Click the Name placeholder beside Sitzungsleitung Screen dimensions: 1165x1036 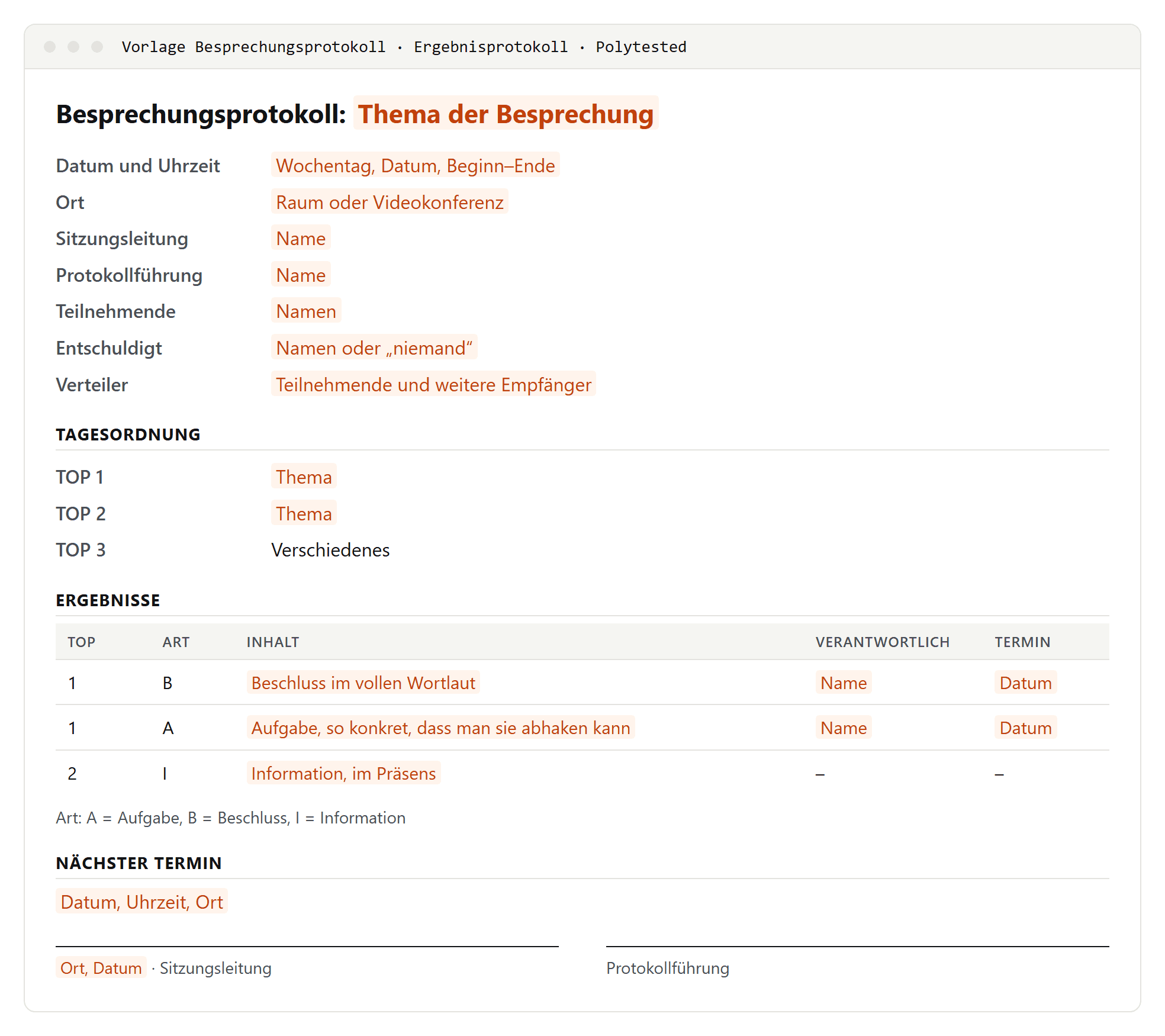(301, 239)
